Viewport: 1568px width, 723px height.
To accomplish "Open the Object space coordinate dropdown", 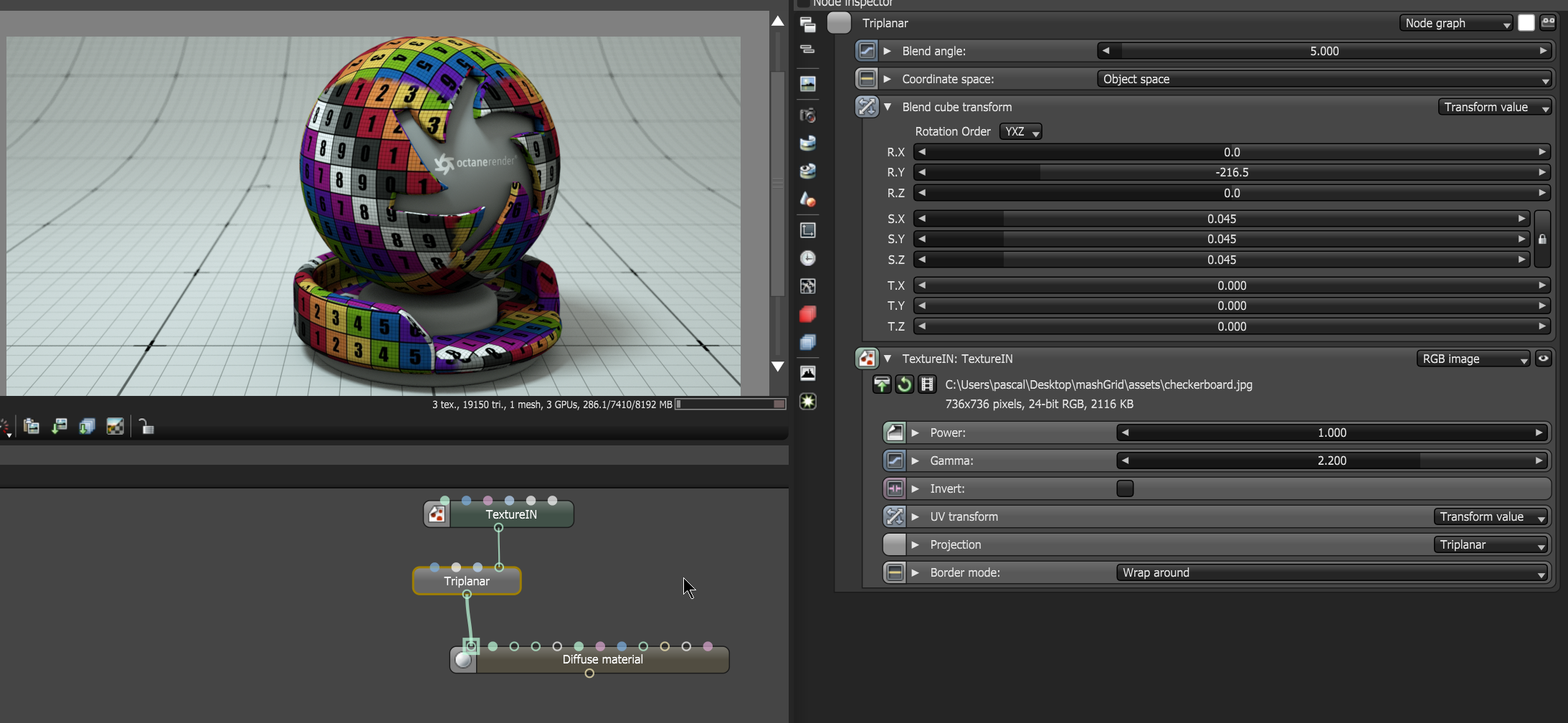I will click(x=1324, y=79).
